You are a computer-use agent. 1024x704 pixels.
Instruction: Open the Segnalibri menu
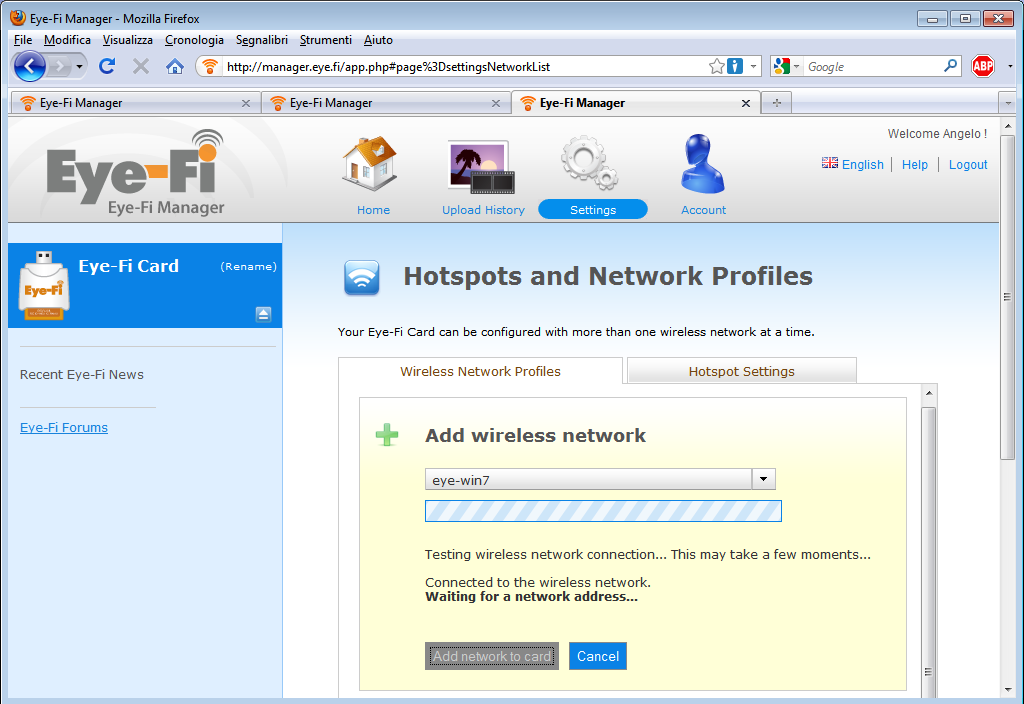(262, 40)
